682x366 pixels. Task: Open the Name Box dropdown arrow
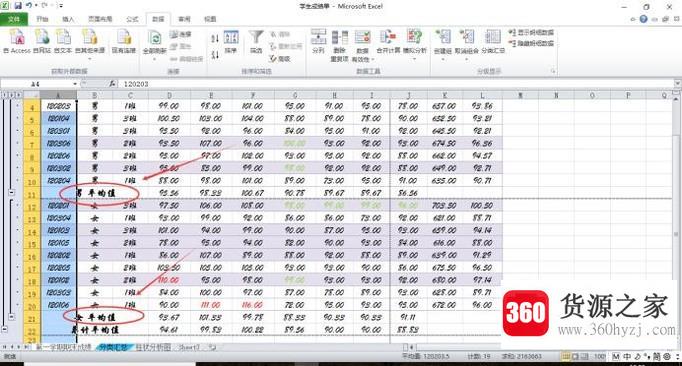[75, 84]
